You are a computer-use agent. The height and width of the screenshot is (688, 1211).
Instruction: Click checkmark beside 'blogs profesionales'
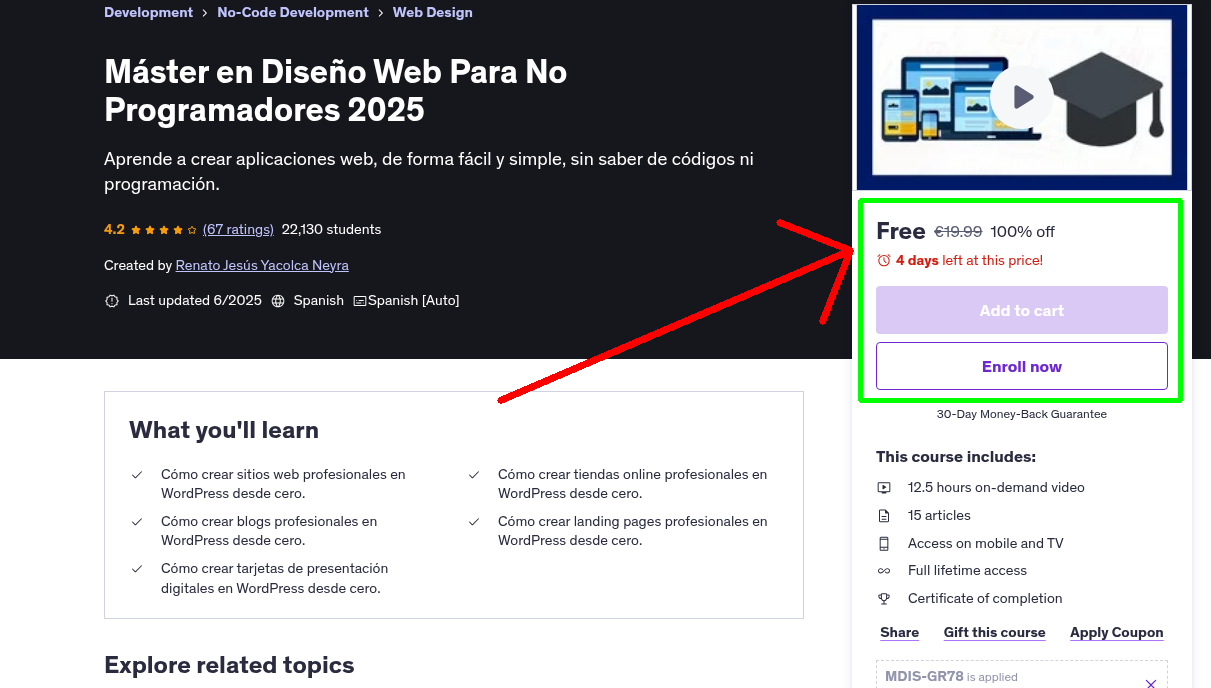pos(137,522)
